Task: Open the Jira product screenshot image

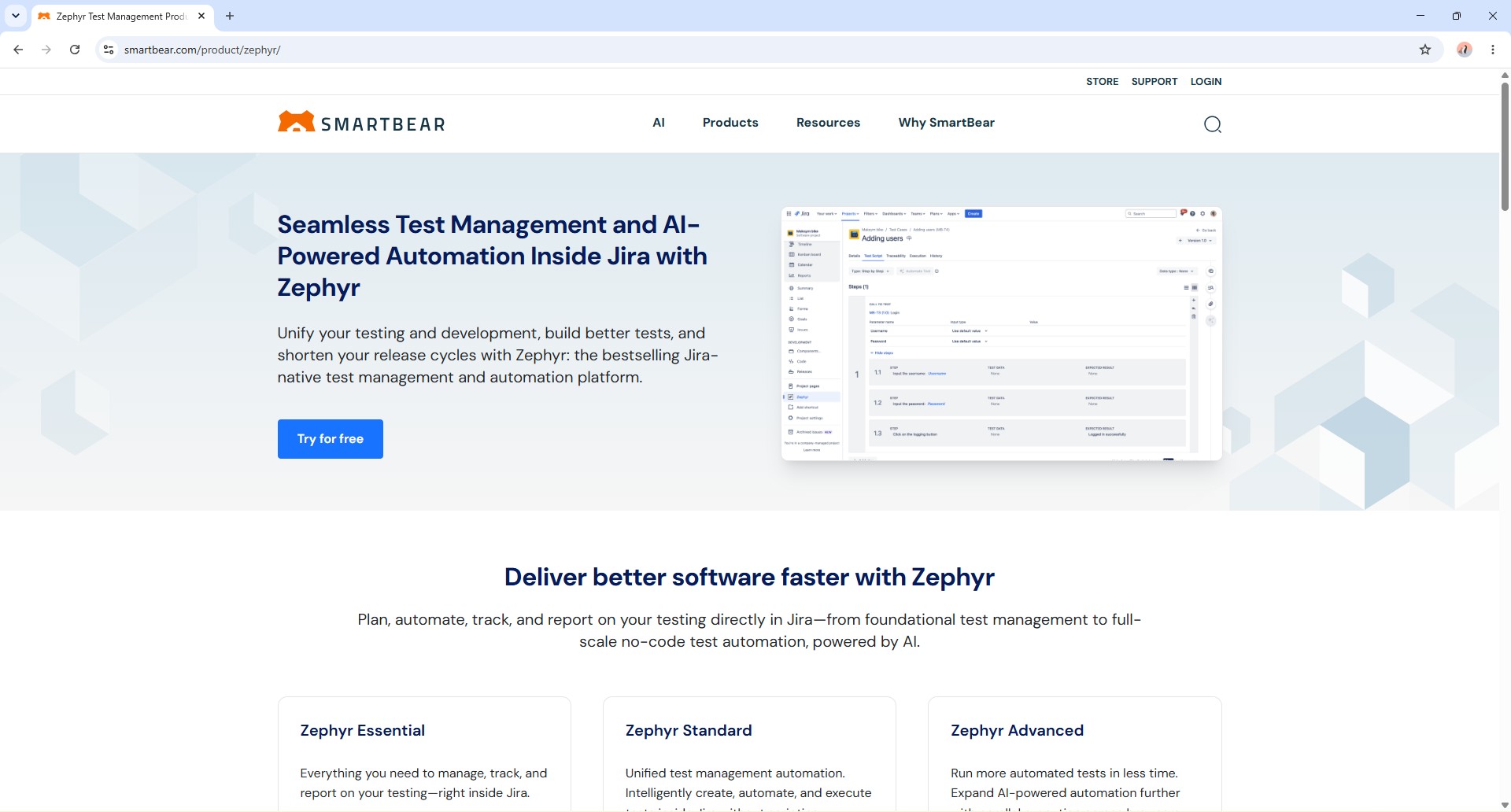Action: (1002, 334)
